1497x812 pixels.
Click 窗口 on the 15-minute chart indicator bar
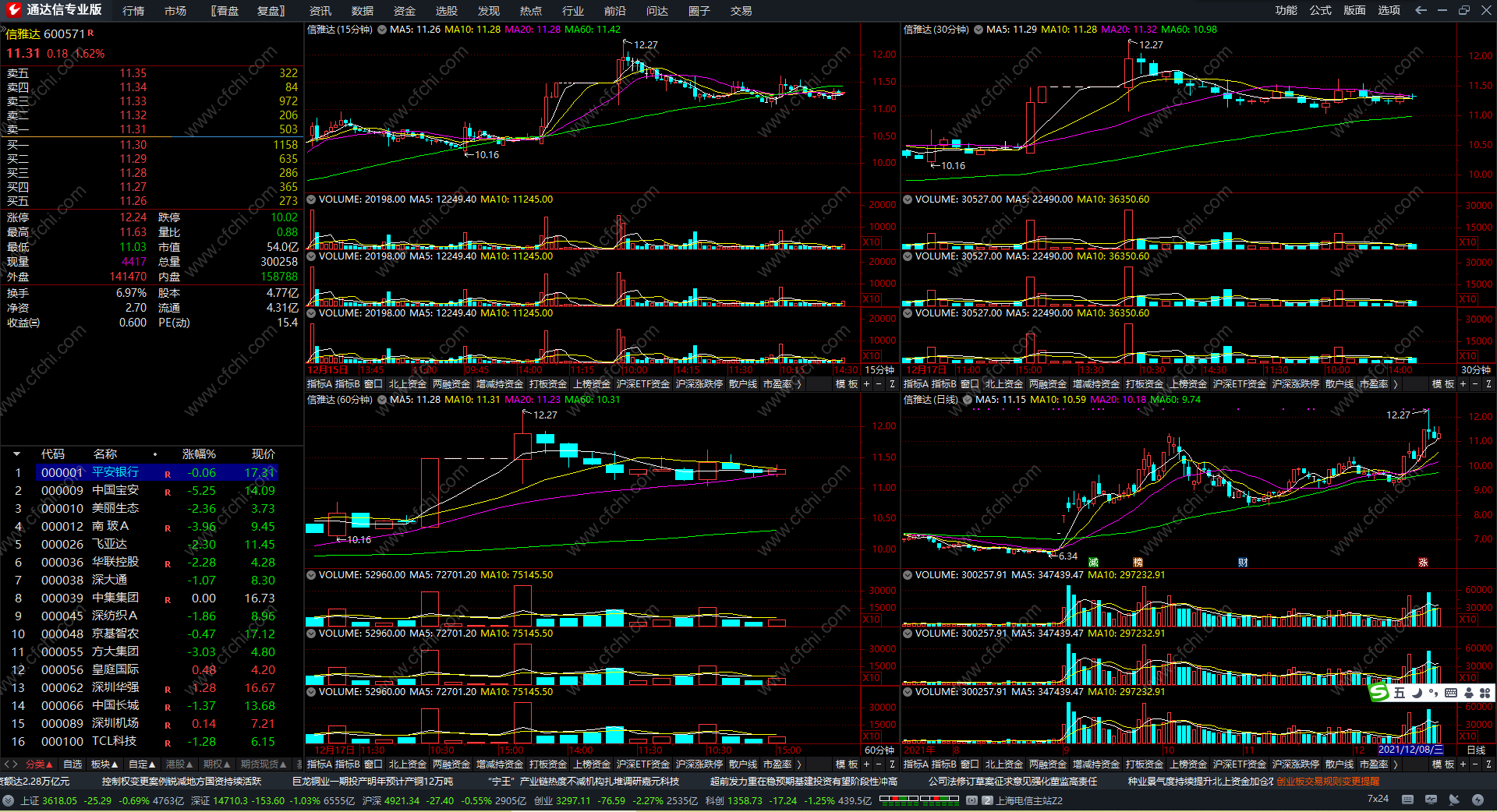tap(373, 384)
